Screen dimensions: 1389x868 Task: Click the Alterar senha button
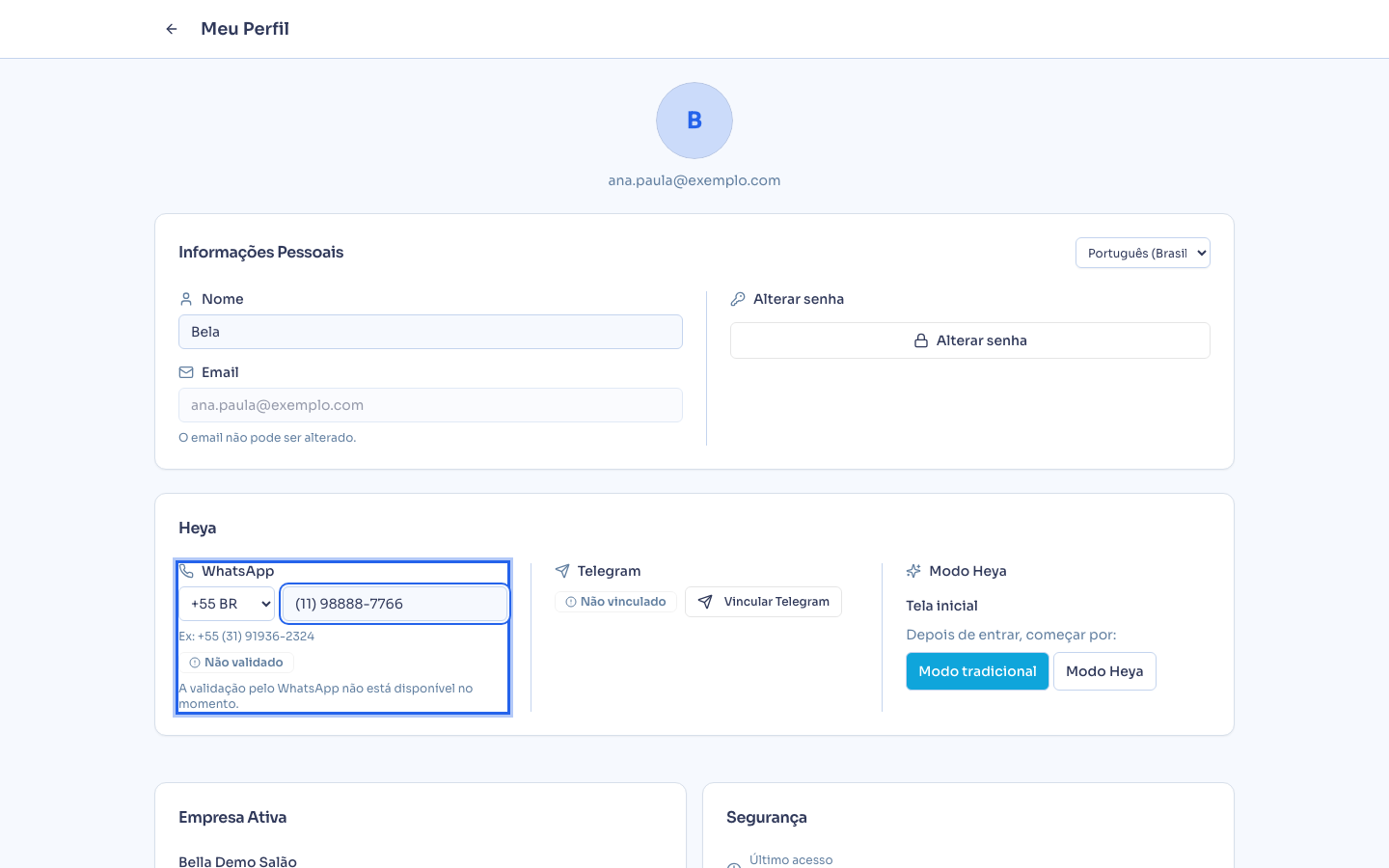point(970,340)
